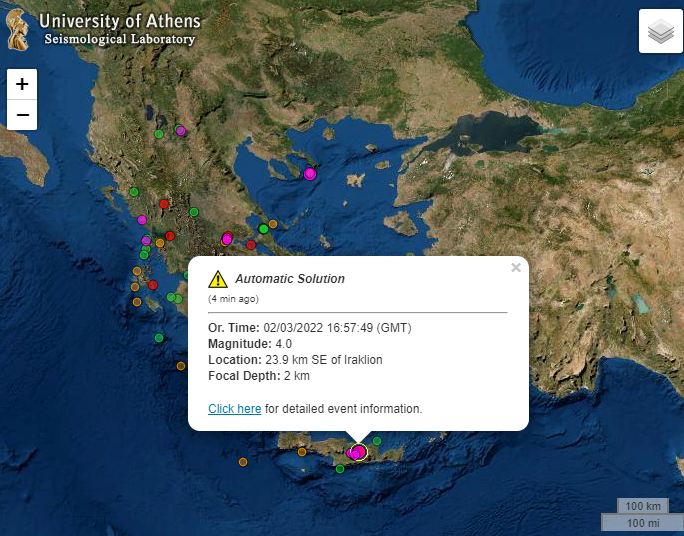The height and width of the screenshot is (536, 684).
Task: Zoom in with the plus button
Action: [22, 84]
